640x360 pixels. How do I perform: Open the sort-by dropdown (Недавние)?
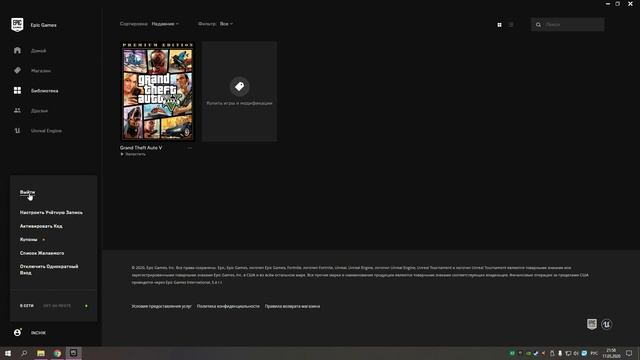165,24
